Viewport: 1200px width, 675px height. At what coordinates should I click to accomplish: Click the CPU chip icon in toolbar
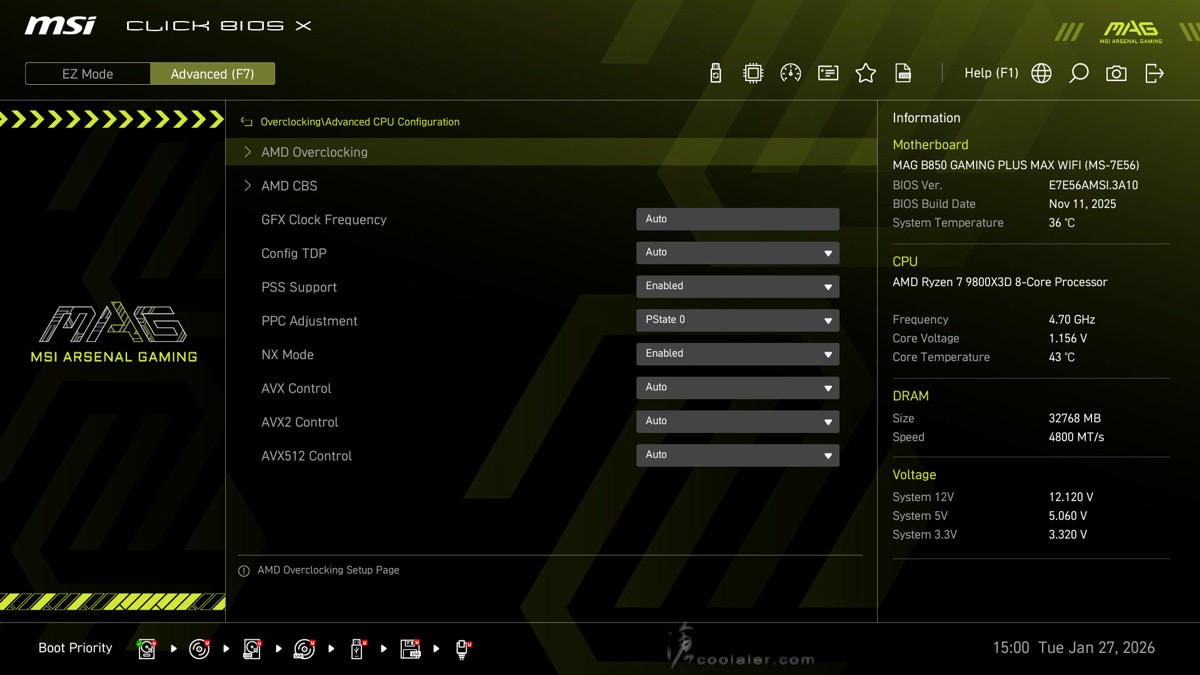(753, 73)
